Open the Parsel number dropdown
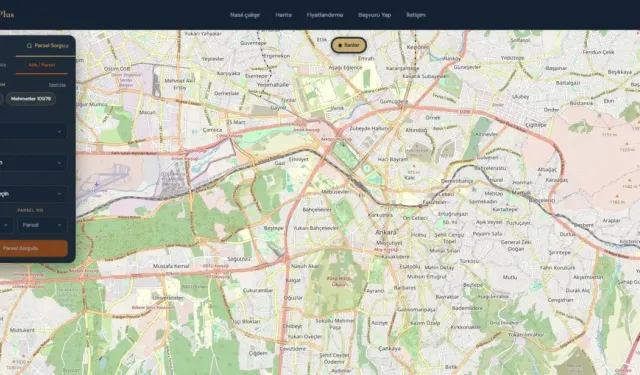The width and height of the screenshot is (640, 375). pyautogui.click(x=42, y=225)
